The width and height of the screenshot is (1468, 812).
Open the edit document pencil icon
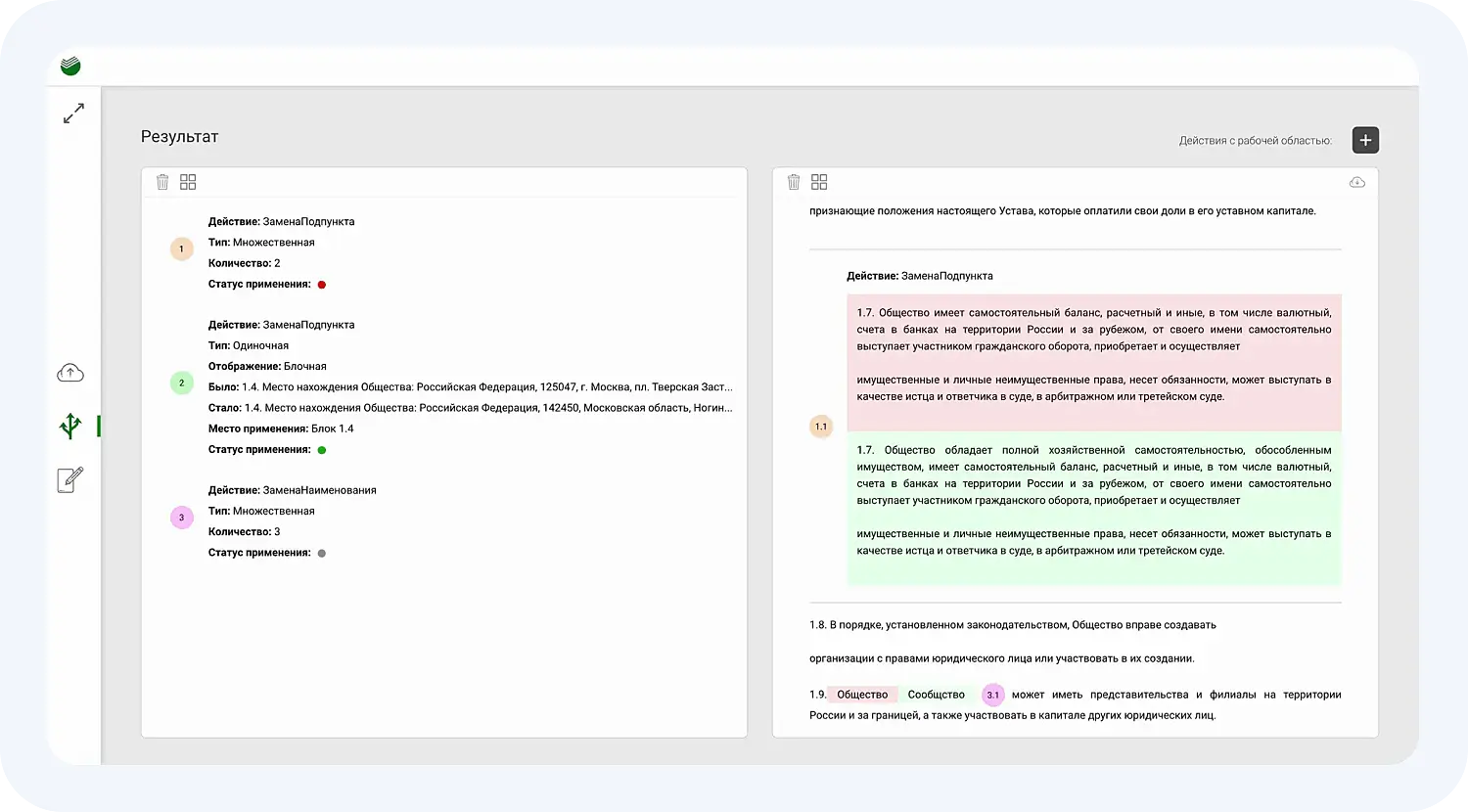point(70,479)
